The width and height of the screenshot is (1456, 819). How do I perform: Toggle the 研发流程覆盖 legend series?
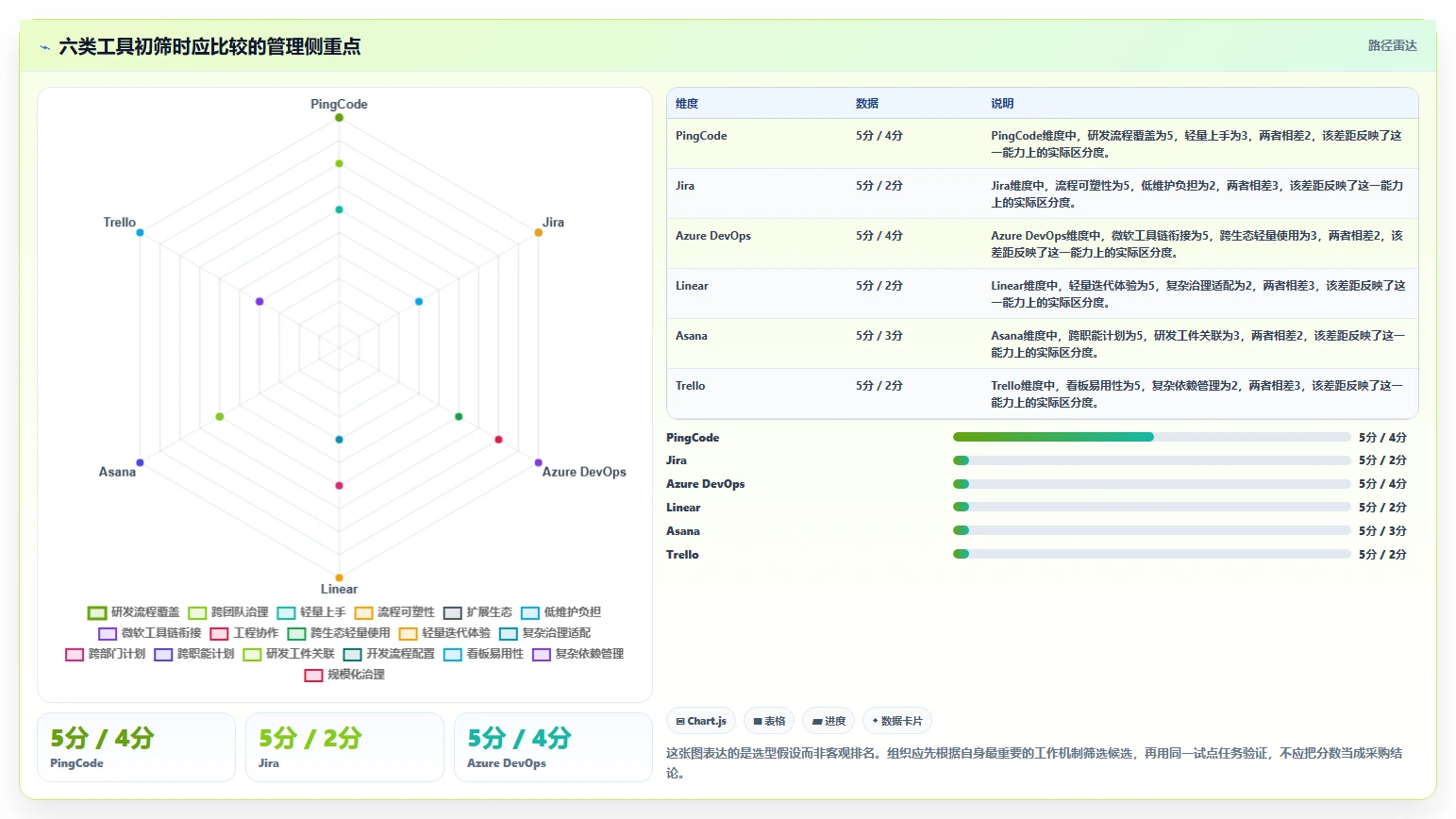tap(133, 612)
